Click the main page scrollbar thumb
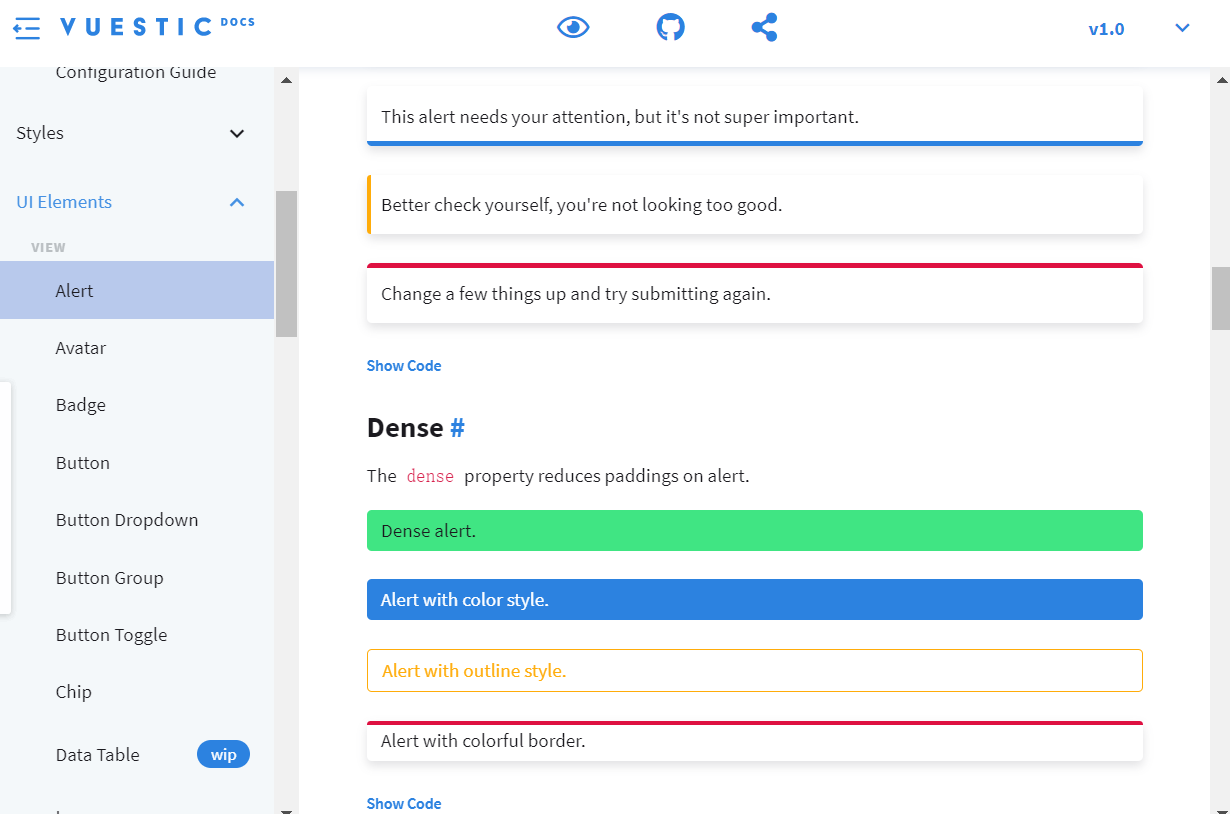The height and width of the screenshot is (814, 1230). coord(1221,298)
